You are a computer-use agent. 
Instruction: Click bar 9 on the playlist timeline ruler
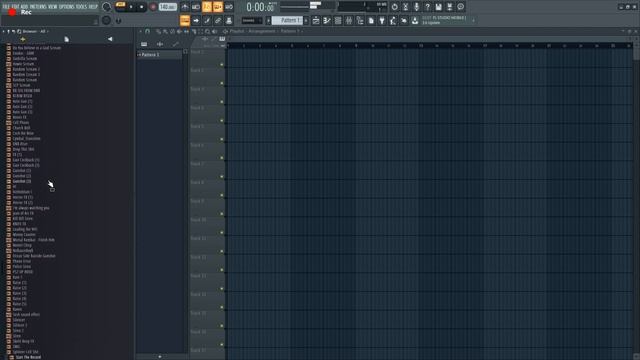pyautogui.click(x=356, y=46)
